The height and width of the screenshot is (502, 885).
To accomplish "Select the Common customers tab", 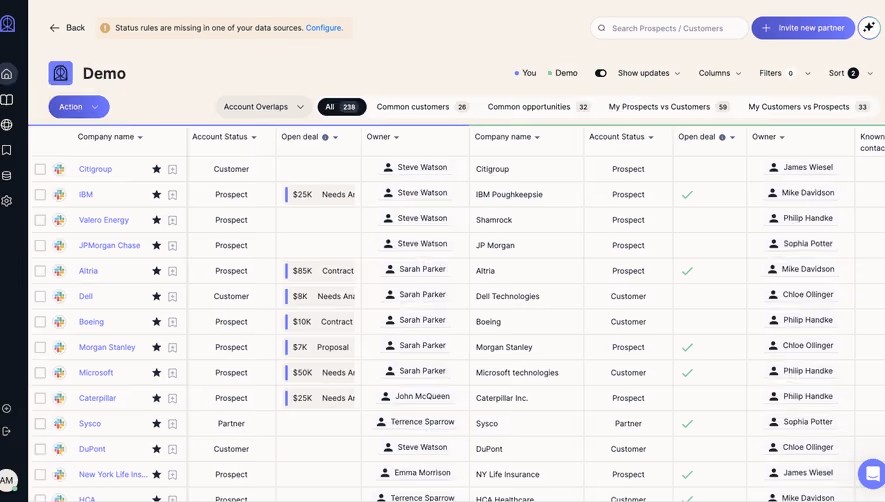I will click(x=422, y=107).
